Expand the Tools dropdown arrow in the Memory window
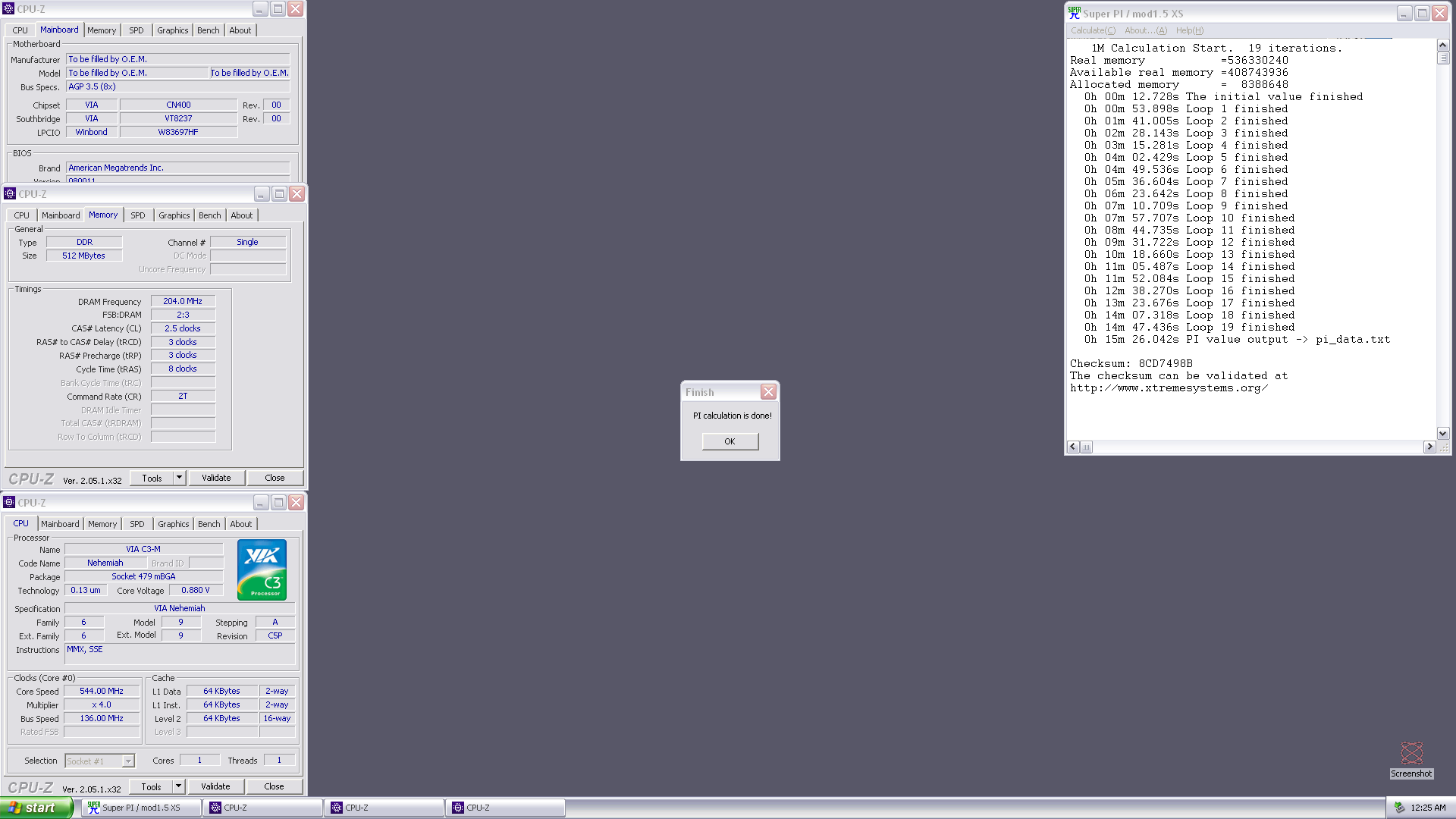1456x819 pixels. 179,478
